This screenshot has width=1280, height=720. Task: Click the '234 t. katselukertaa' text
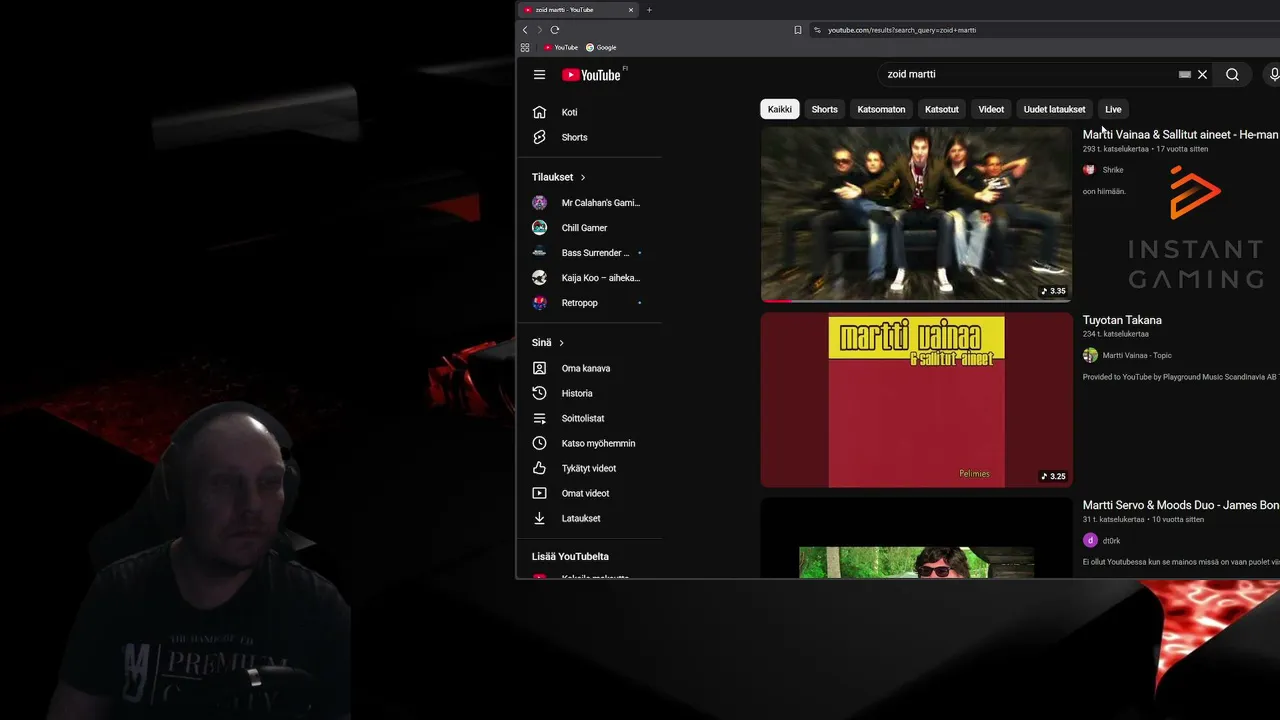(1114, 334)
